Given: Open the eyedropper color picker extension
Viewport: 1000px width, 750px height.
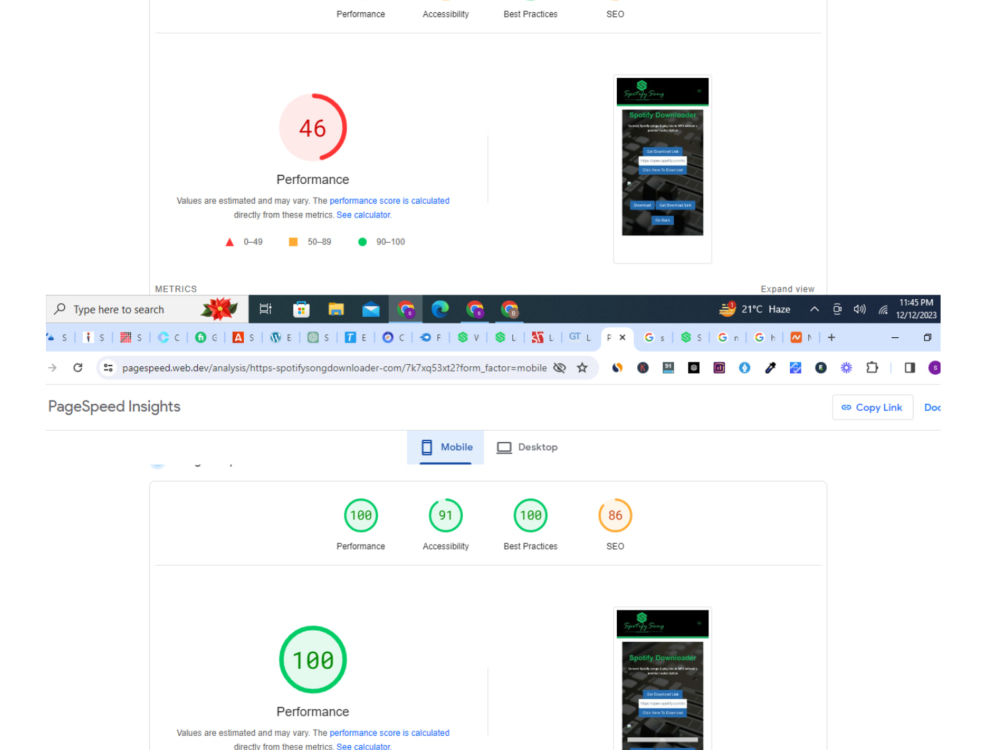Looking at the screenshot, I should click(770, 368).
